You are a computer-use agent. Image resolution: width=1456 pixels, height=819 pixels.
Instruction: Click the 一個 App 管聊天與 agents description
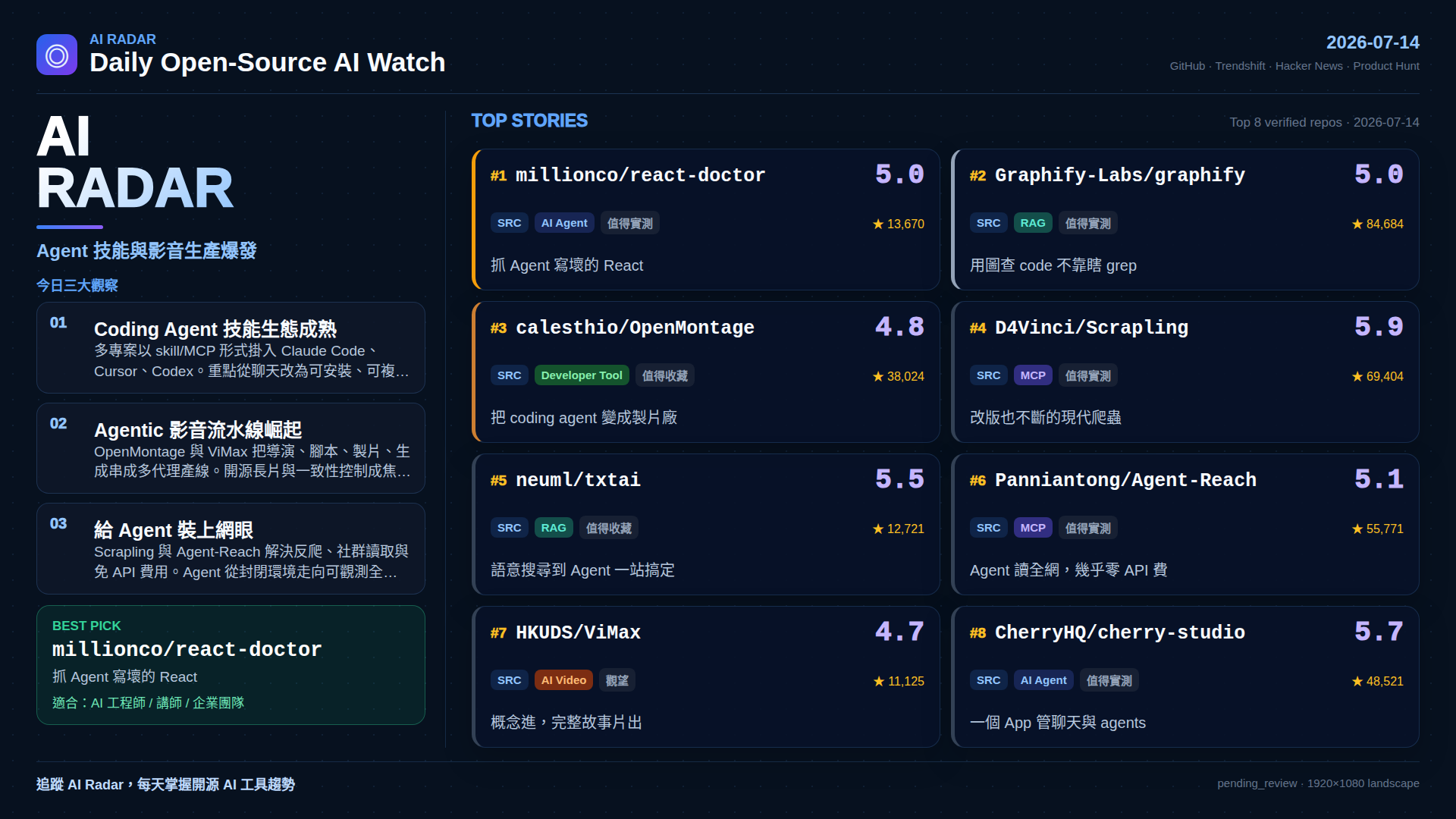pyautogui.click(x=1057, y=723)
